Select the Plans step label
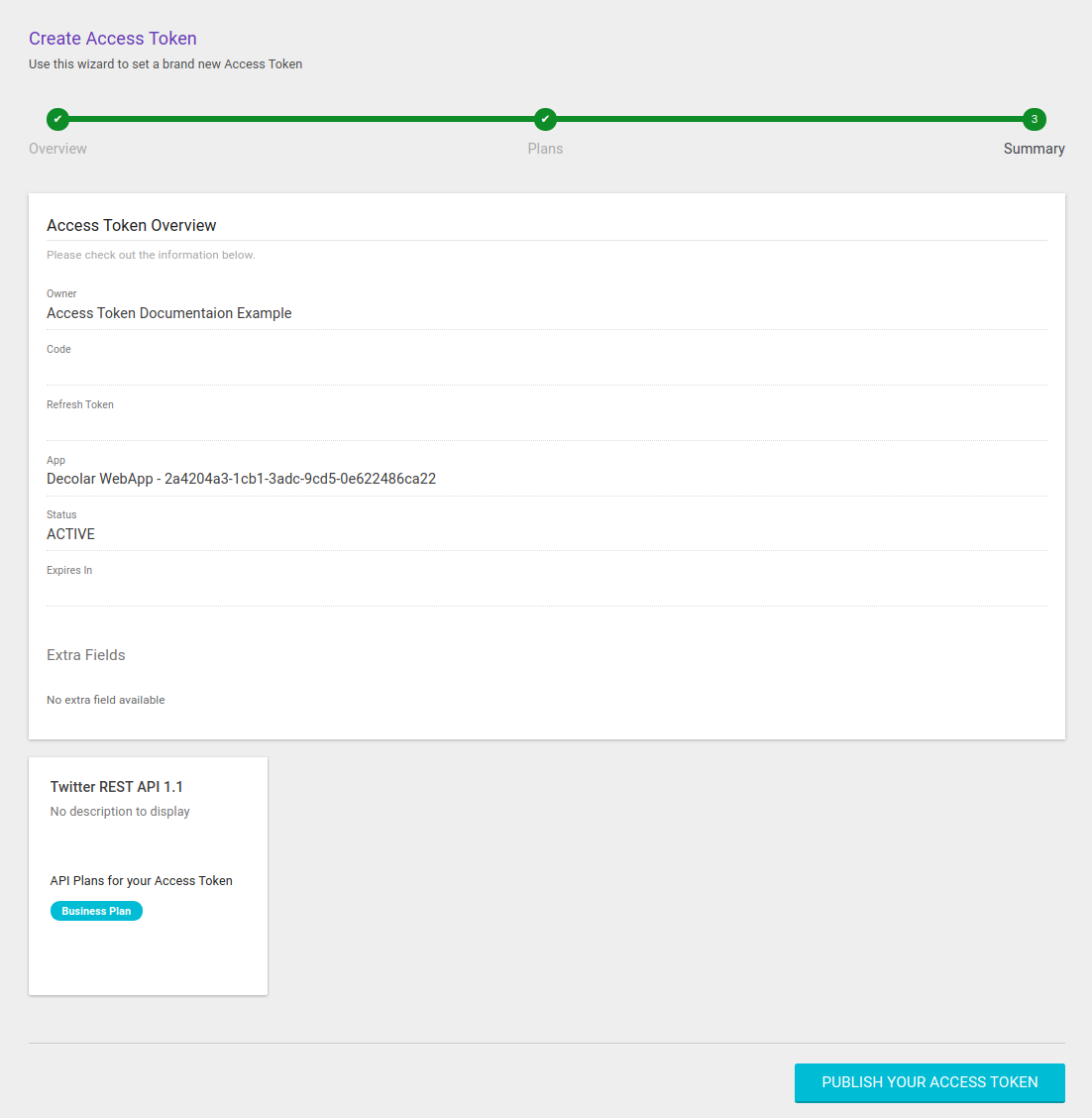The height and width of the screenshot is (1118, 1092). point(545,148)
